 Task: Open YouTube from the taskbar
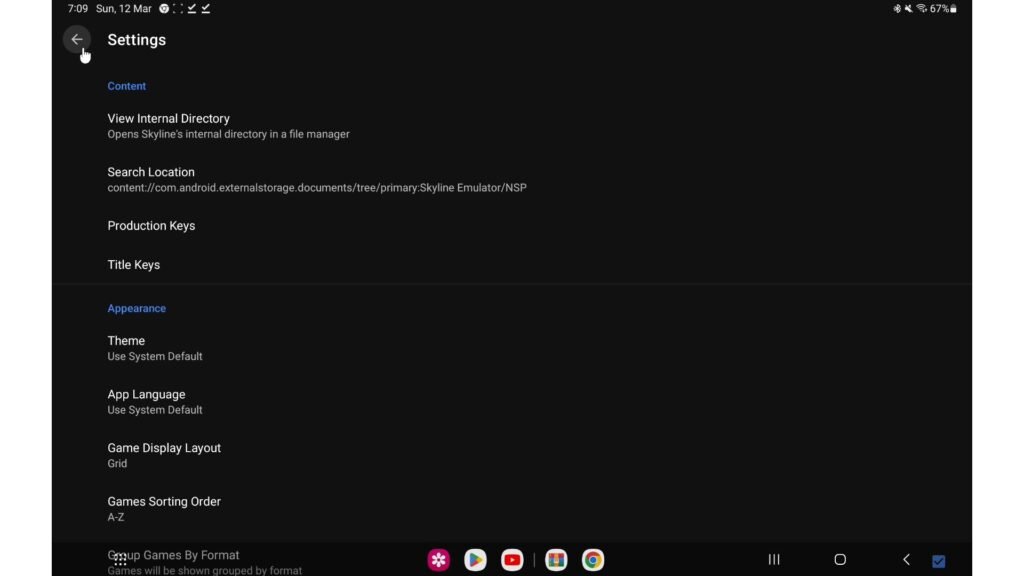coord(512,560)
